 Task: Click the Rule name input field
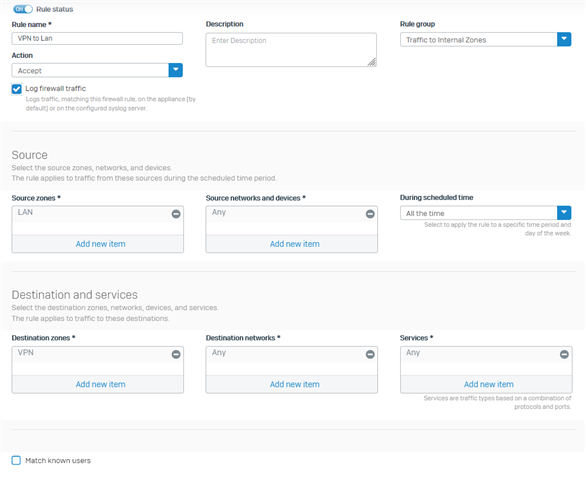[97, 39]
